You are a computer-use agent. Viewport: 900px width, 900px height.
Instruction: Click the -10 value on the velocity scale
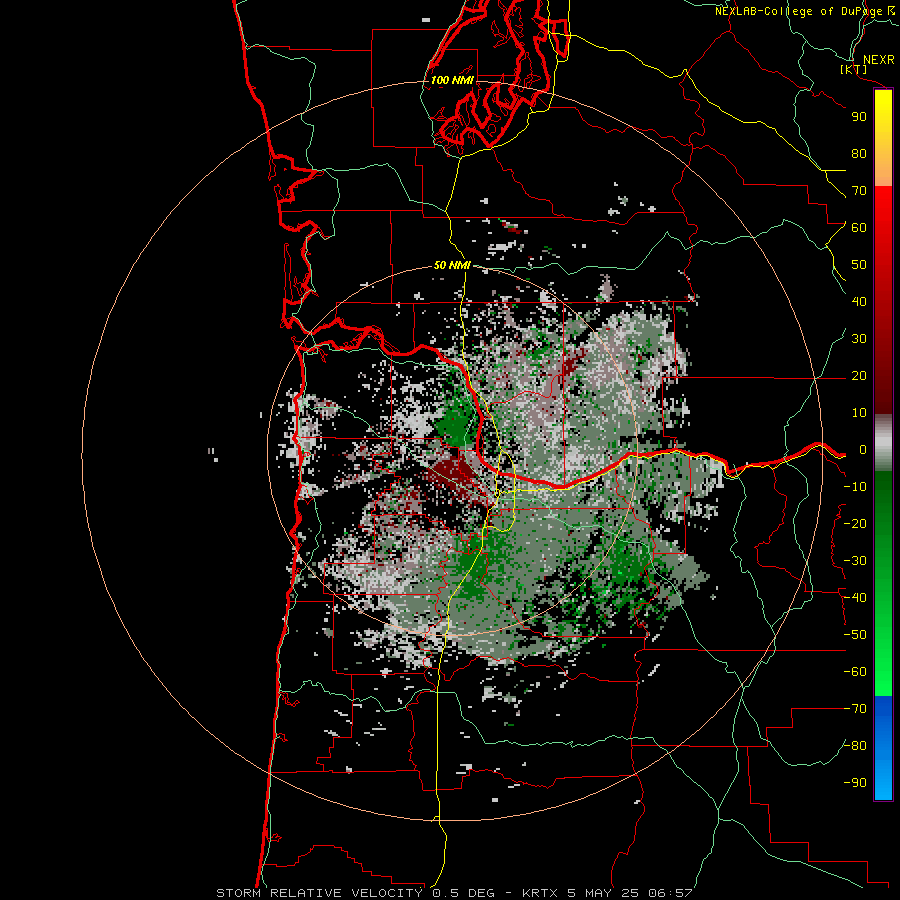point(855,487)
